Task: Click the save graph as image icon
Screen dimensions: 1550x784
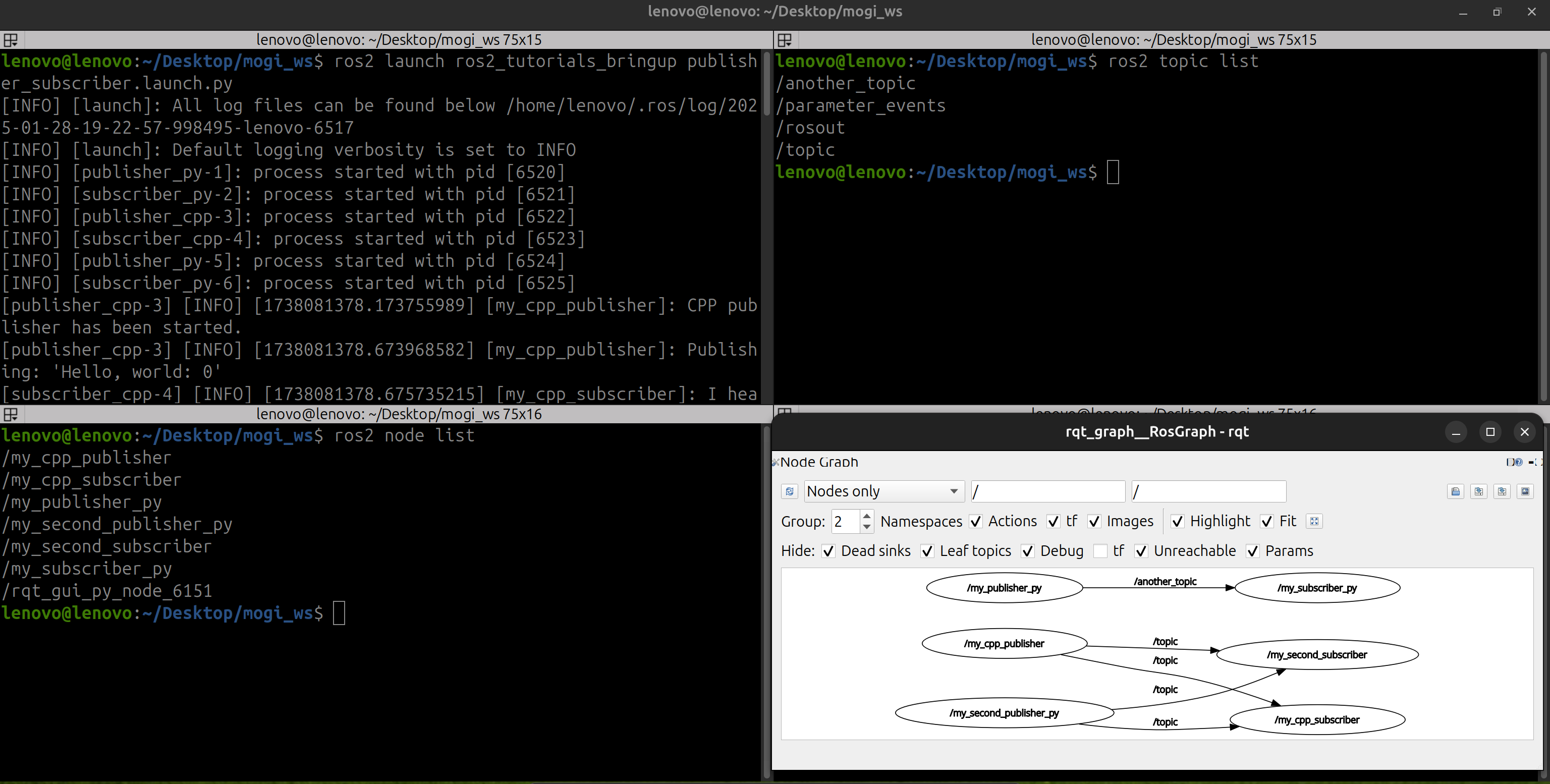Action: point(1525,491)
